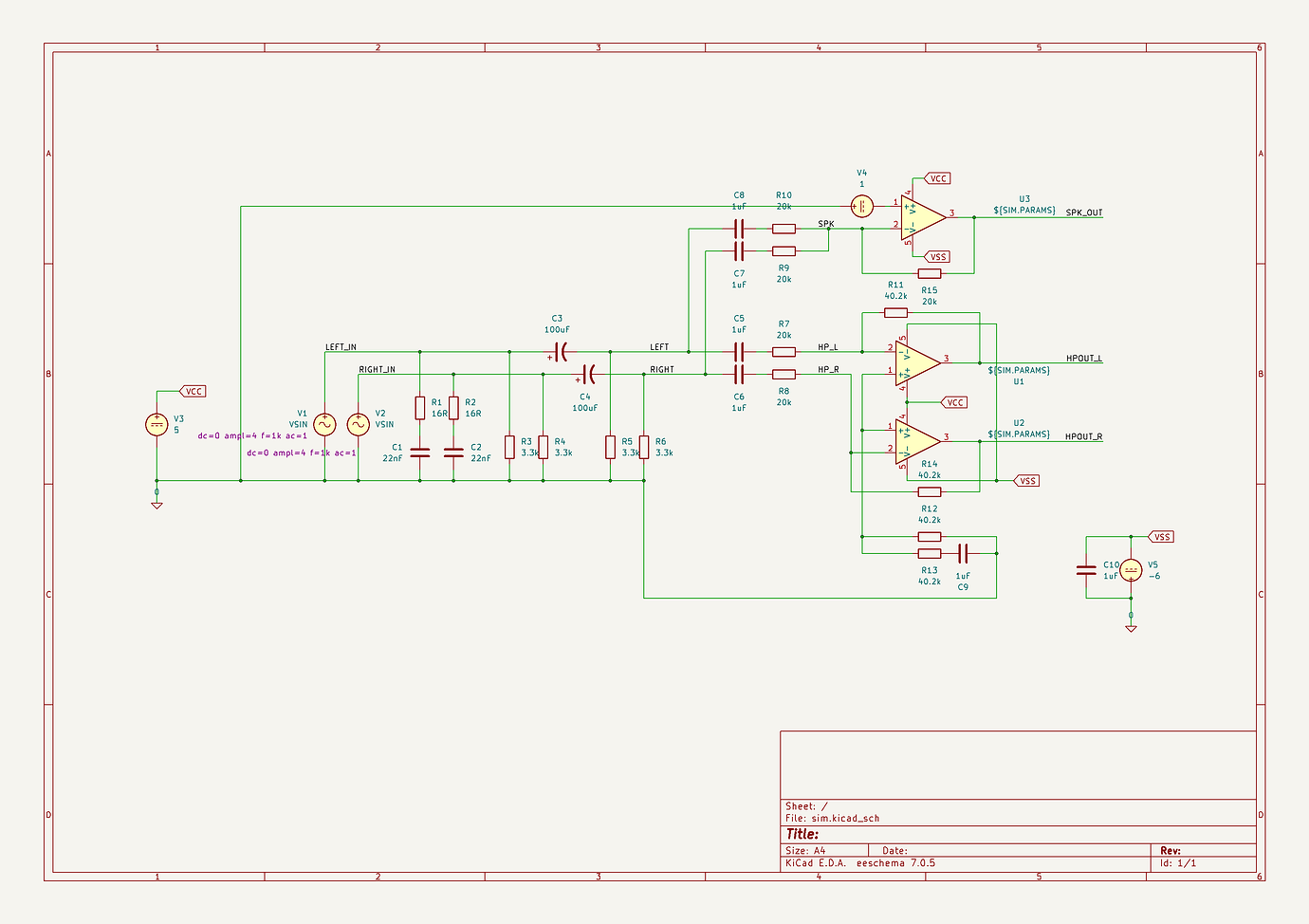Select the VCC power flag above source V3

(x=194, y=390)
